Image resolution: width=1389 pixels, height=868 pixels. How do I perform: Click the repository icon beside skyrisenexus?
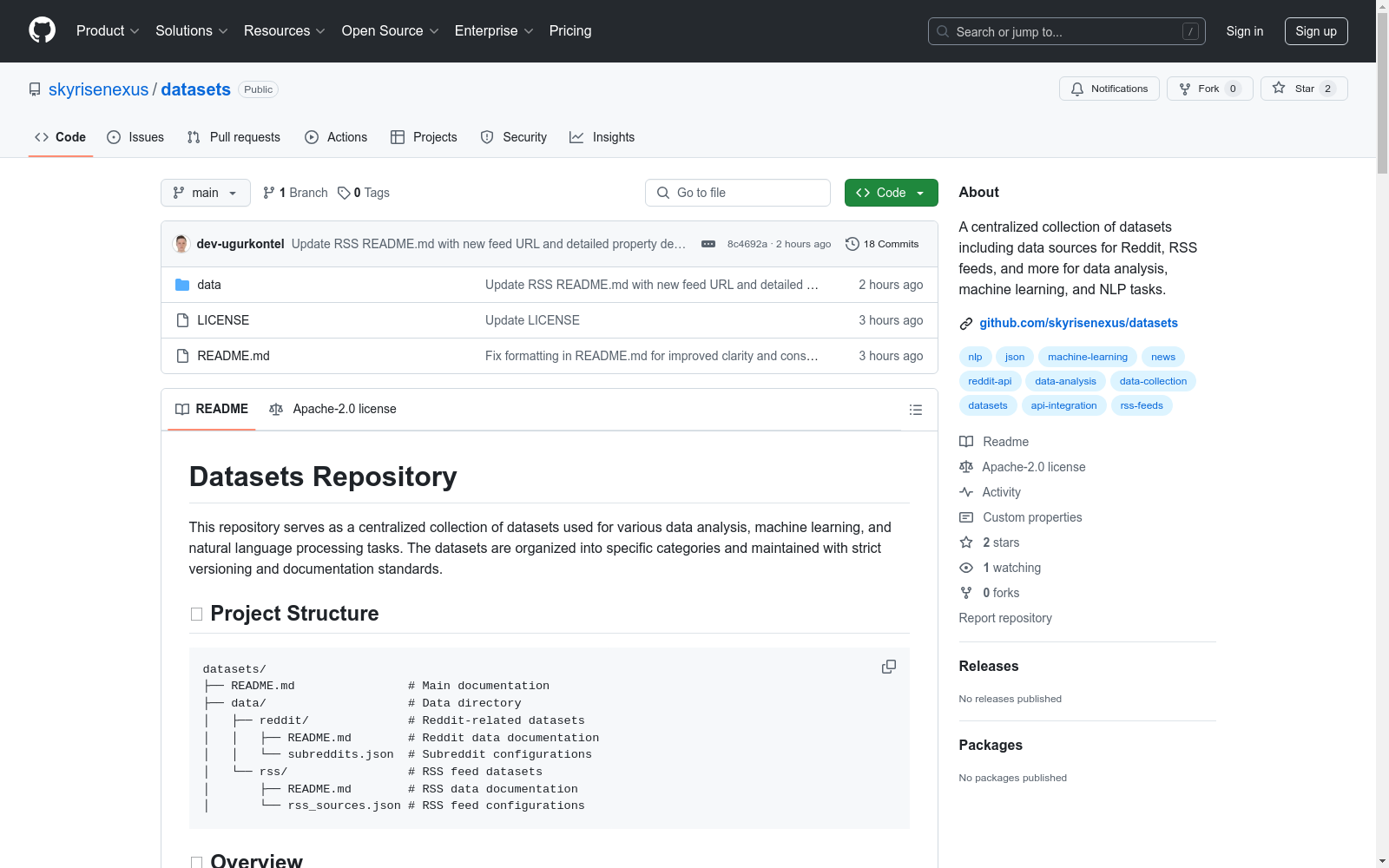[x=35, y=89]
